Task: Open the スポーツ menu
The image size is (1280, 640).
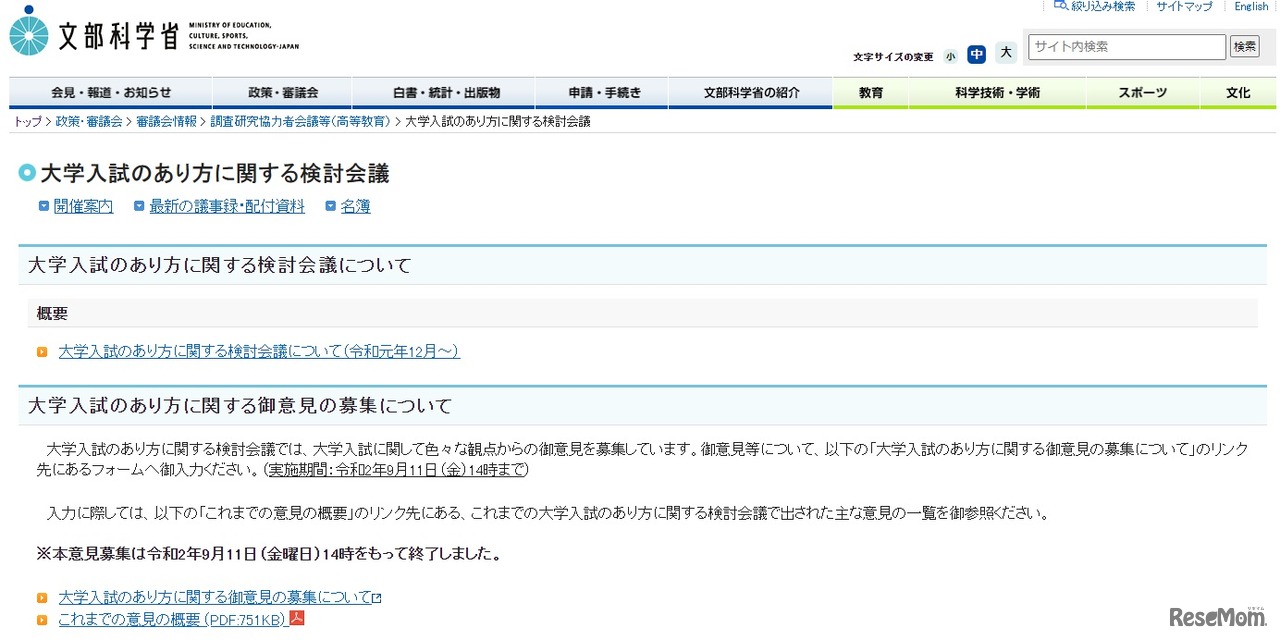Action: coord(1142,91)
